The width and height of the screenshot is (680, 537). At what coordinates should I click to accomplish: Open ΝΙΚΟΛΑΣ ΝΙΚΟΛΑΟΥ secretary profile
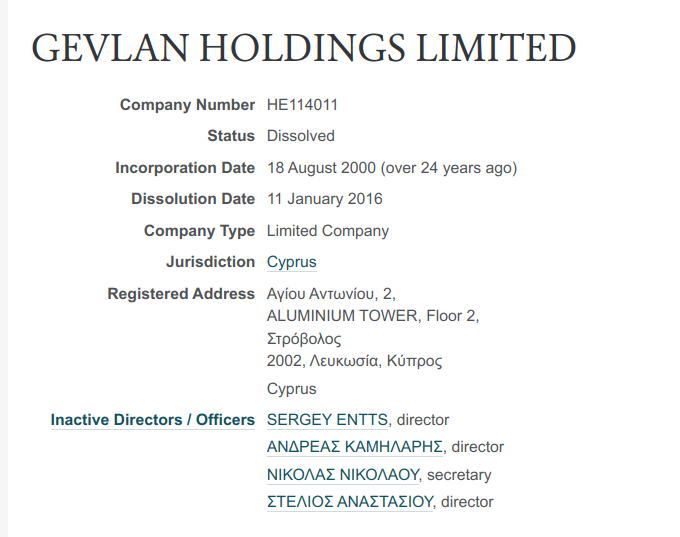click(343, 475)
